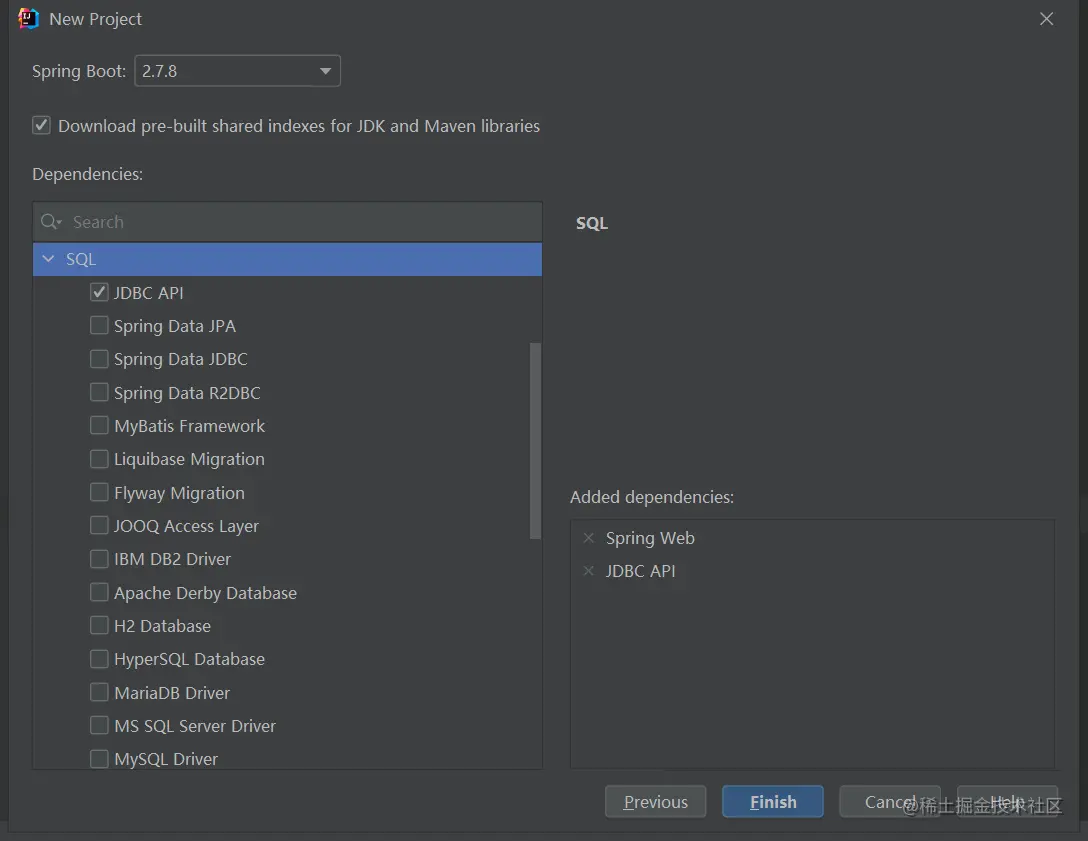Go back with the Previous button
The height and width of the screenshot is (841, 1088).
point(655,801)
